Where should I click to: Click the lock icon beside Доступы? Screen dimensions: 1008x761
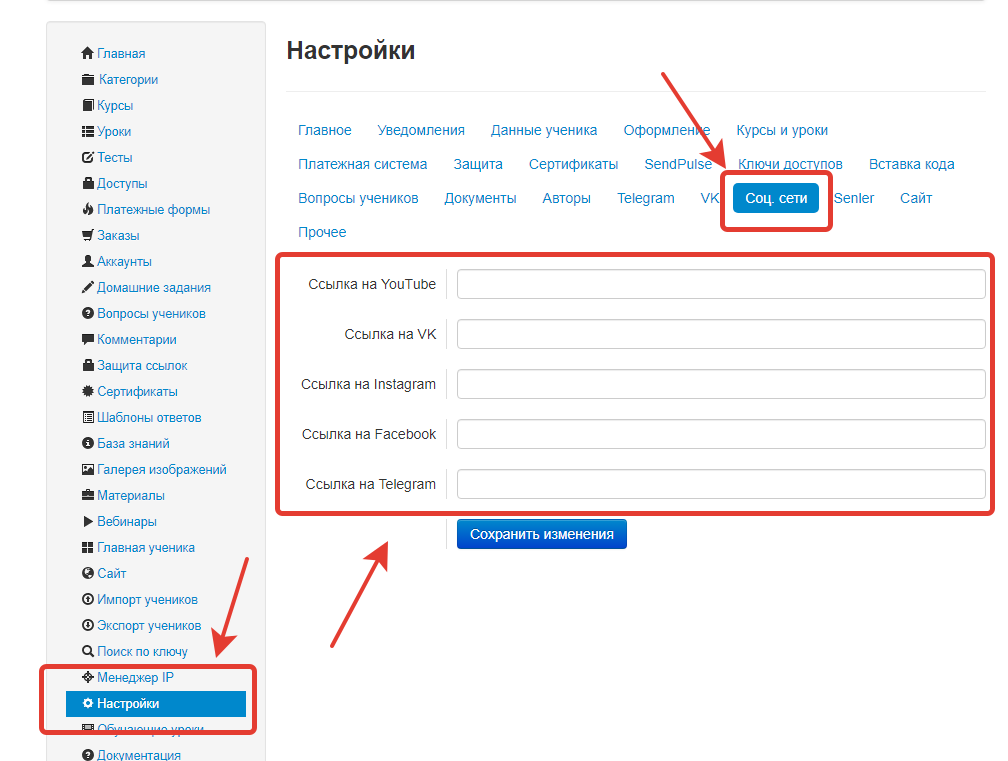tap(88, 184)
